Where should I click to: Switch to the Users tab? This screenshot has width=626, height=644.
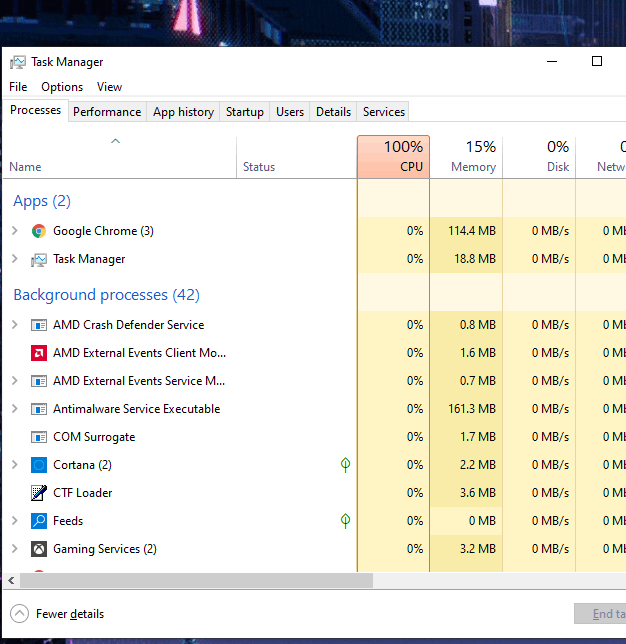pos(290,112)
